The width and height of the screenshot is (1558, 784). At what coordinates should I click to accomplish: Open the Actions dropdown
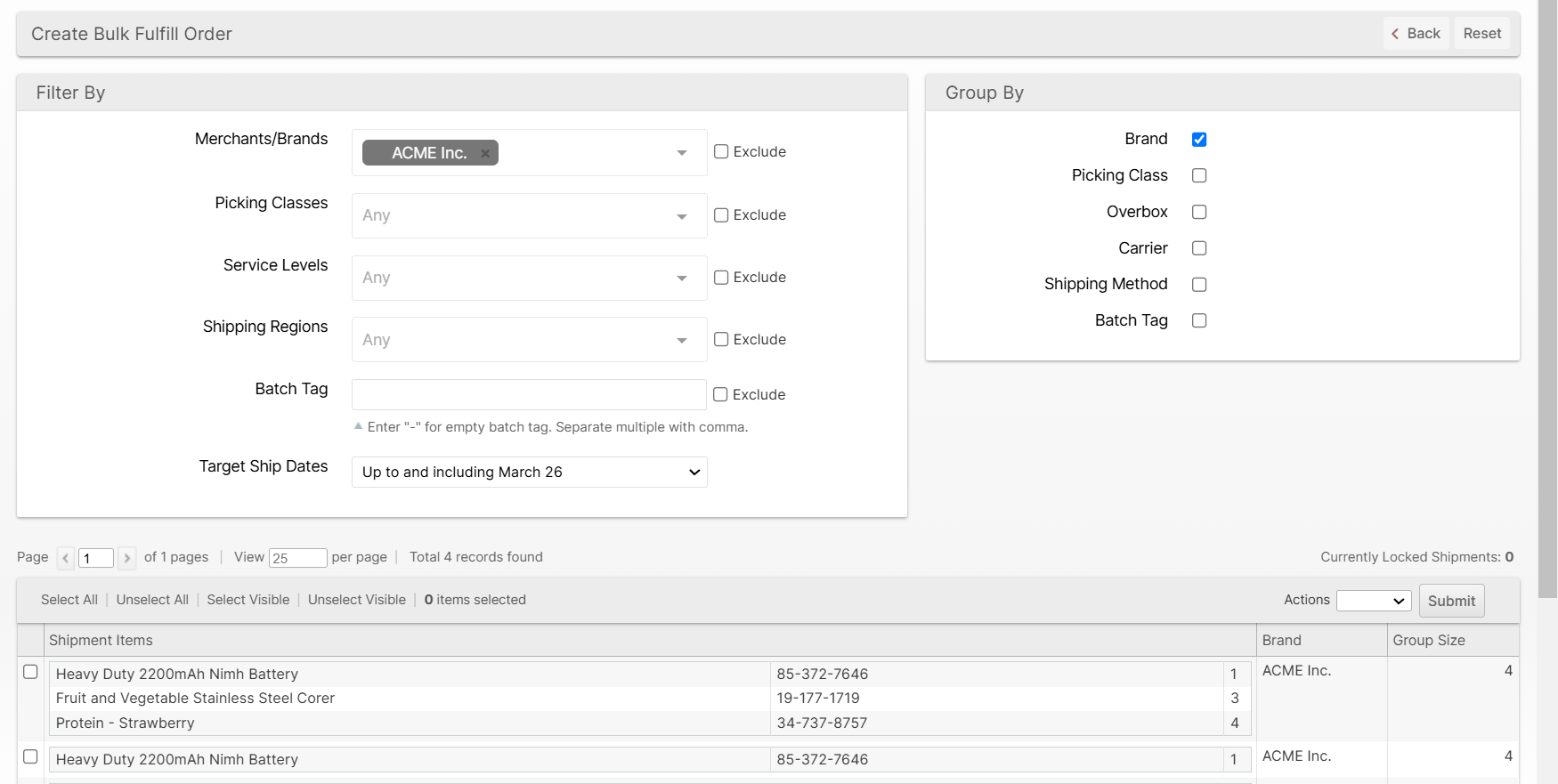pos(1373,601)
